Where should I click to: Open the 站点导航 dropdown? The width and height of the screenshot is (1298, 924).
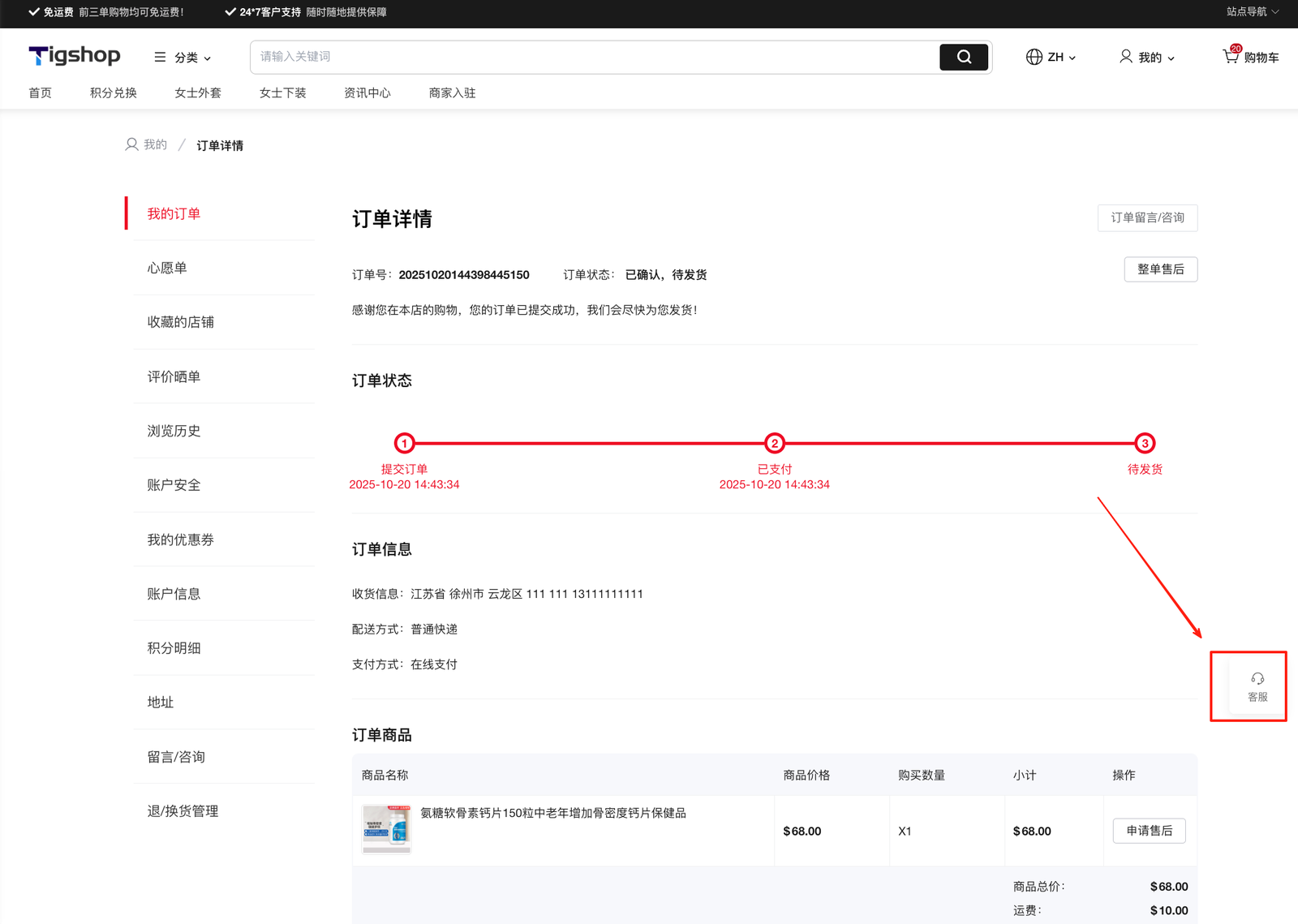pos(1252,11)
